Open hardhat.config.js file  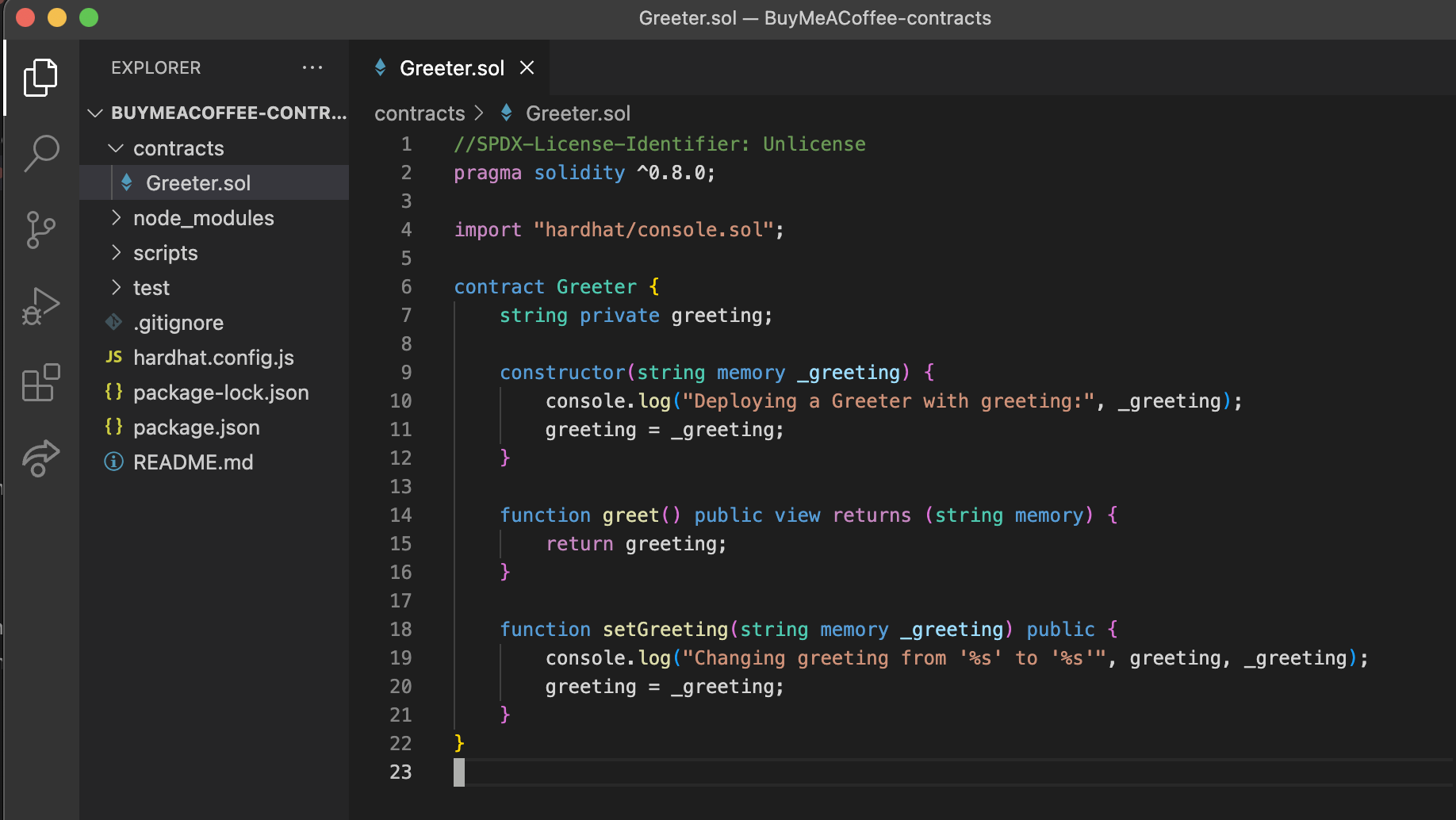pyautogui.click(x=214, y=358)
